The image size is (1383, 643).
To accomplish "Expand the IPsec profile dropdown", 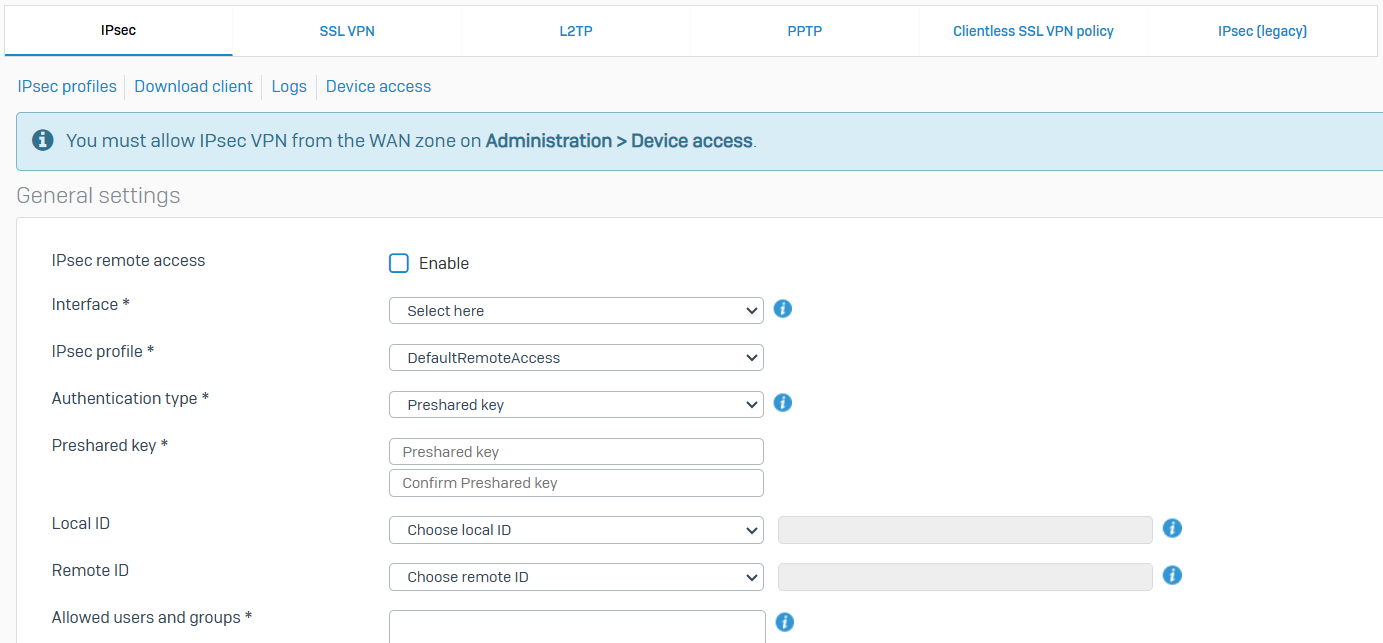I will coord(575,358).
